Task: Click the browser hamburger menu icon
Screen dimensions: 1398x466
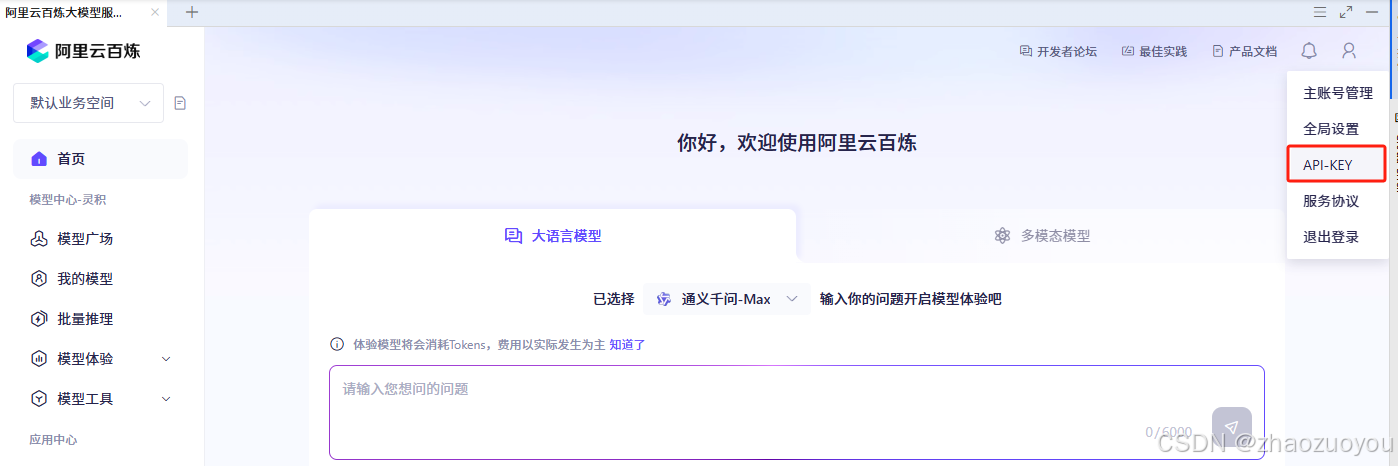Action: click(1320, 12)
